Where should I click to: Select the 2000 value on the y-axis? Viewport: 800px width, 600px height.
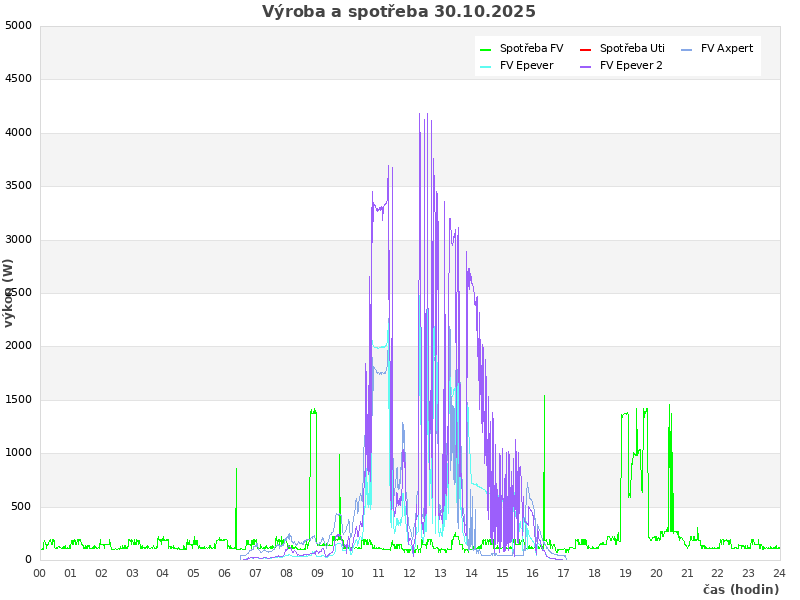18,346
